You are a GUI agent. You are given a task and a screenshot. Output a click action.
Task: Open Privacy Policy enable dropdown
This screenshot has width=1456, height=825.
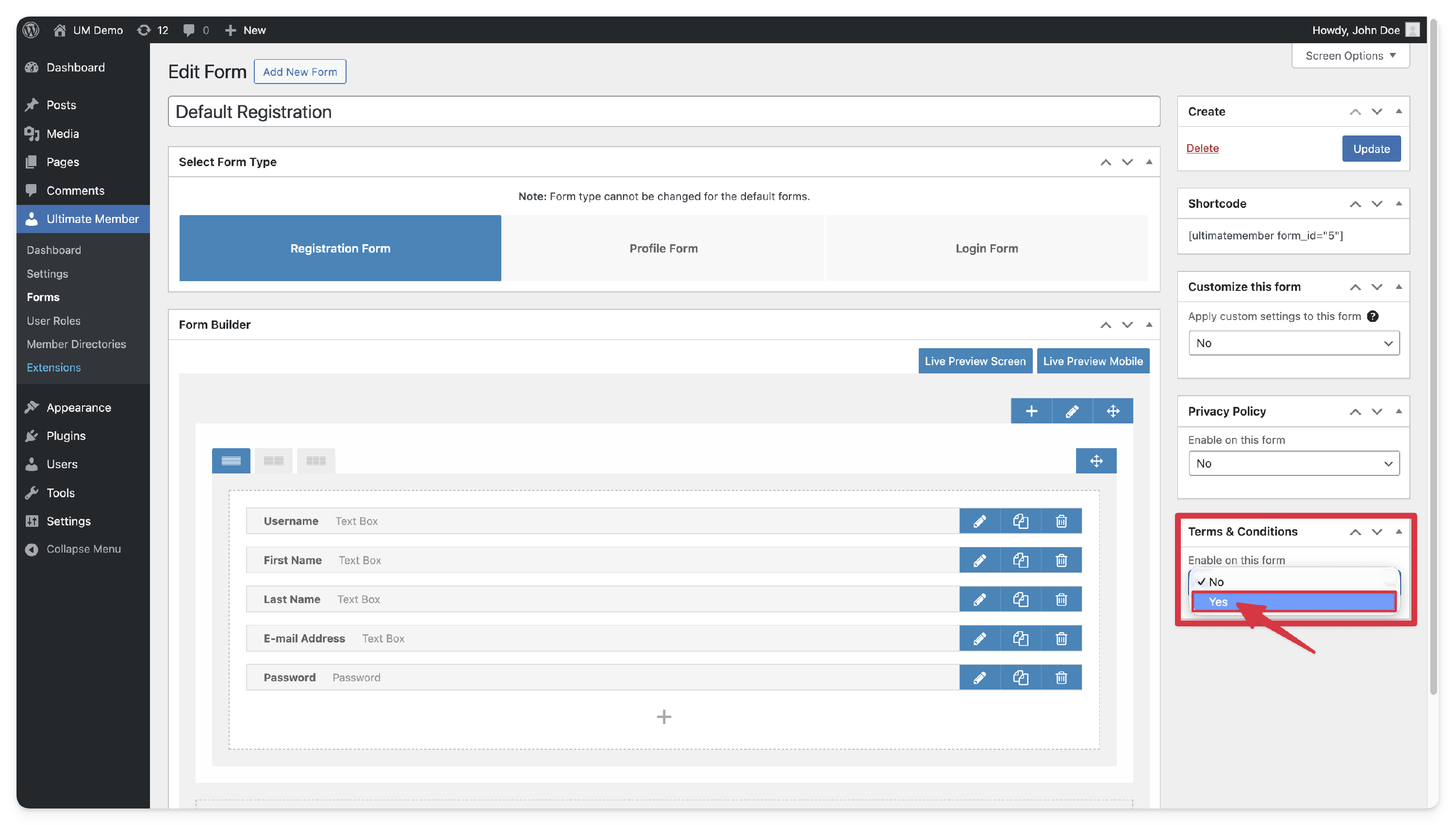pos(1293,464)
